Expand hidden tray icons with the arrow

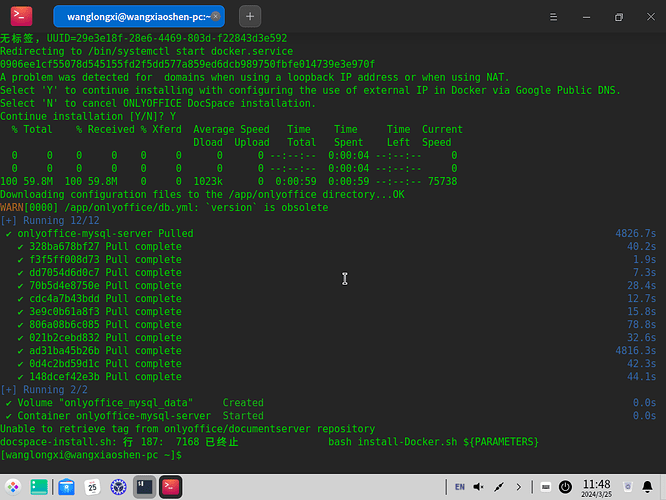[519, 487]
